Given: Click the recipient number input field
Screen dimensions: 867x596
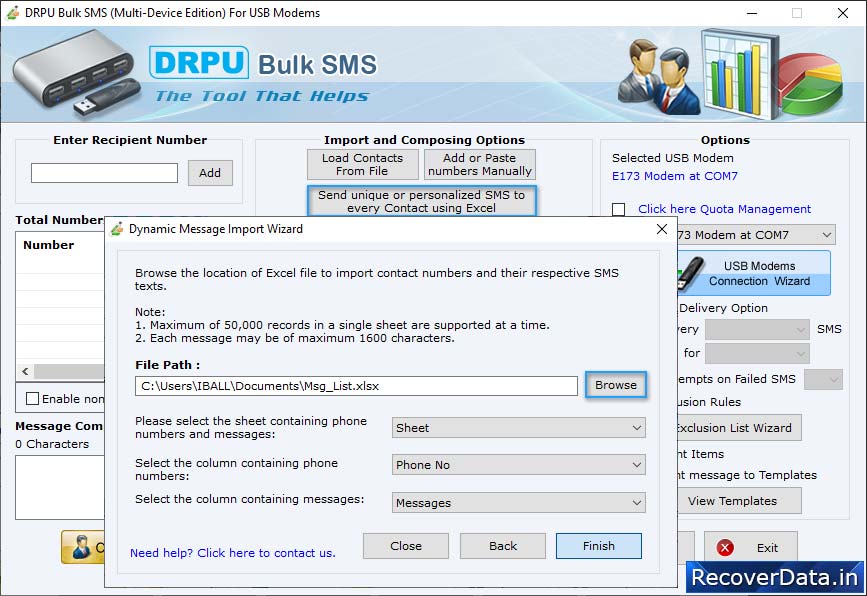Looking at the screenshot, I should pyautogui.click(x=105, y=173).
